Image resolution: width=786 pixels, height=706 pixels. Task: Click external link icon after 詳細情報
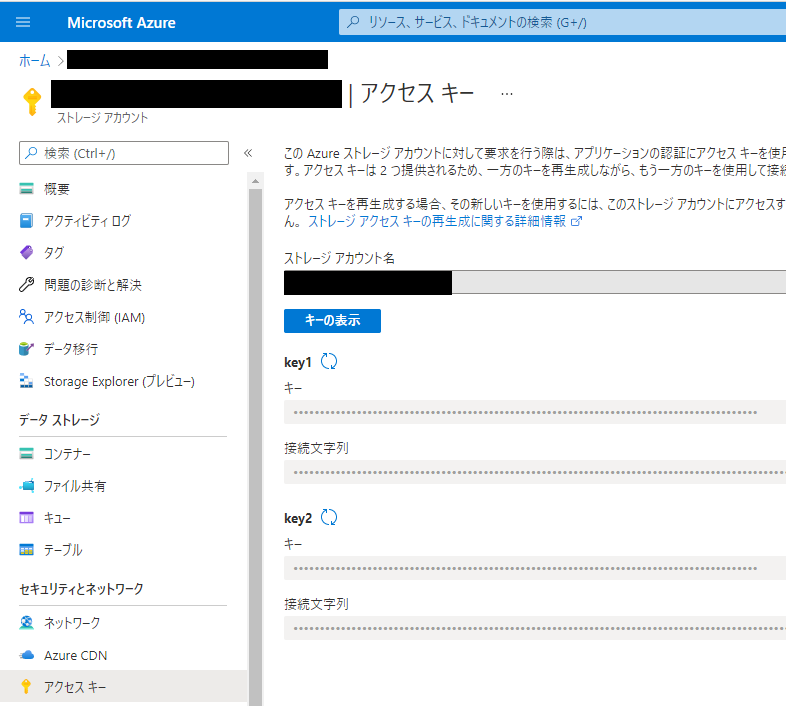tap(576, 221)
